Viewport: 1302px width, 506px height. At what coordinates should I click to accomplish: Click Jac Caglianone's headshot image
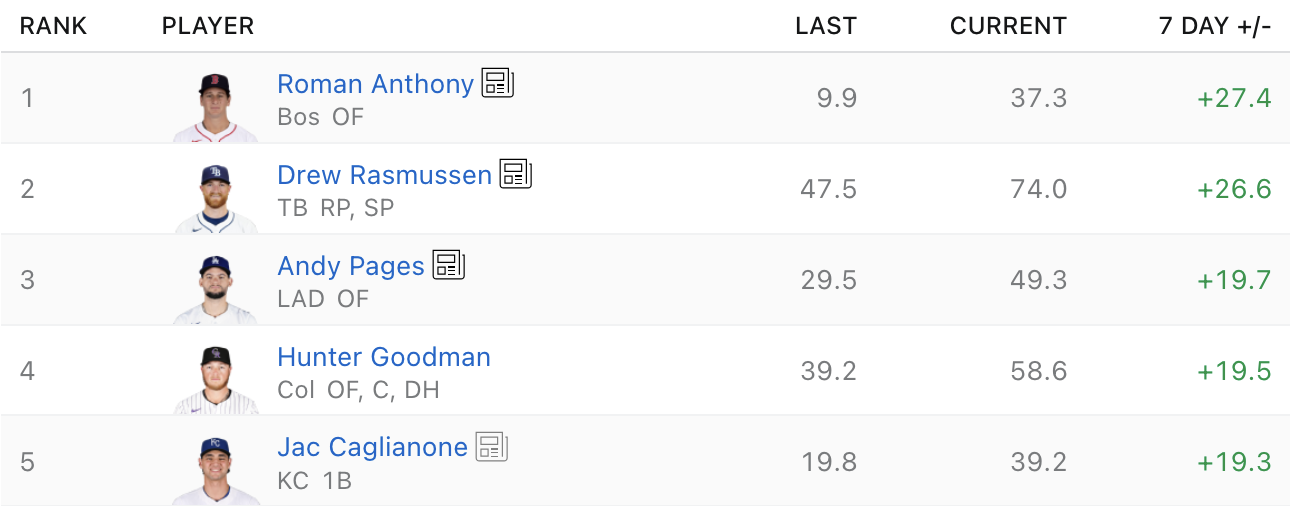click(215, 469)
